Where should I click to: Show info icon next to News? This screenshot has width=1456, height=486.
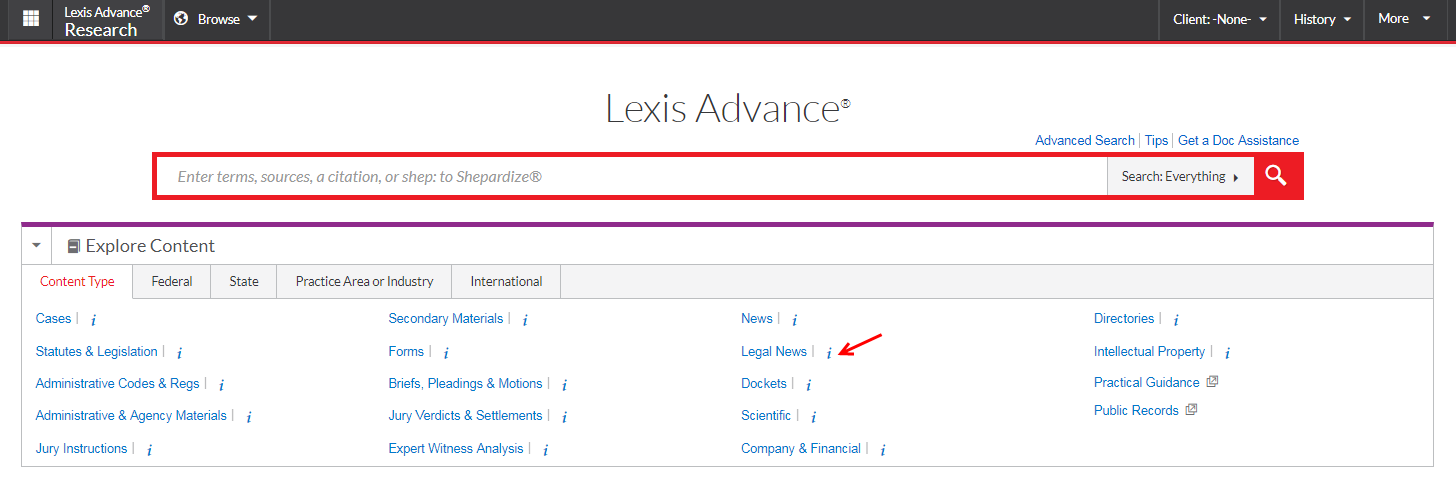794,321
